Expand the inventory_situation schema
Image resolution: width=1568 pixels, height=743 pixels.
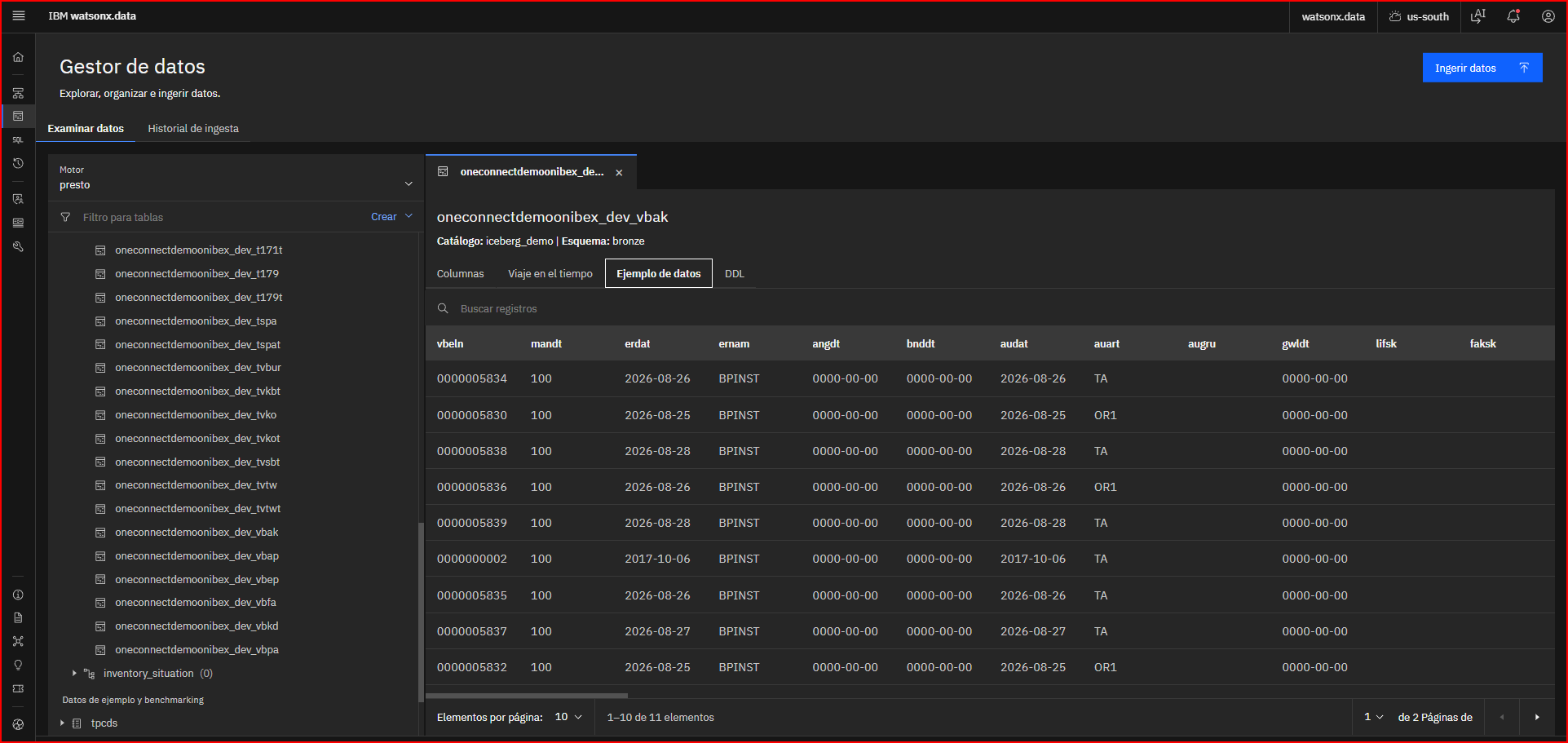pos(74,674)
